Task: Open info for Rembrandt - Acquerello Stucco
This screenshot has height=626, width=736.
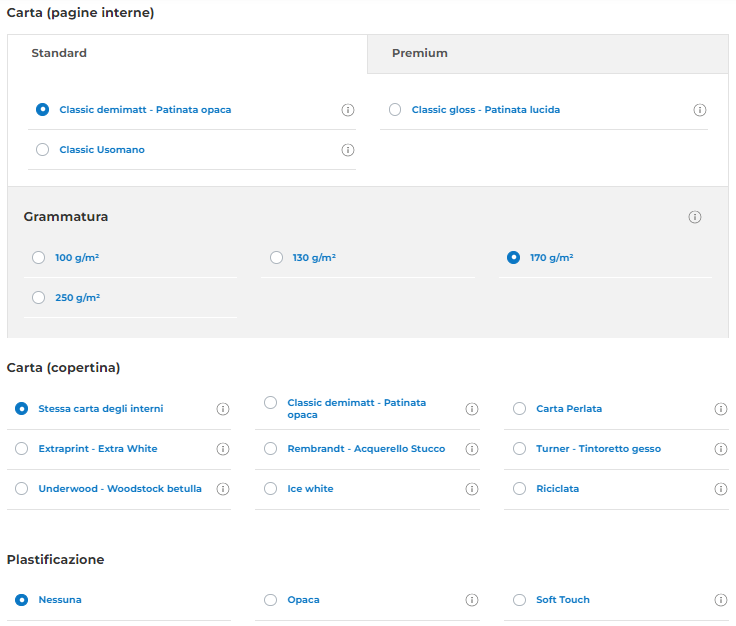Action: tap(472, 449)
